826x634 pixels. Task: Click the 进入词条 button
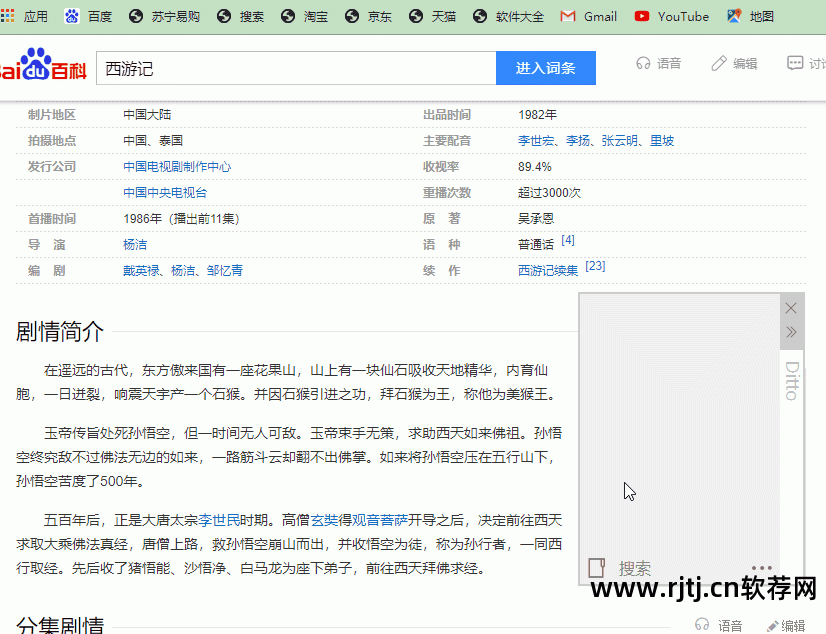click(546, 68)
